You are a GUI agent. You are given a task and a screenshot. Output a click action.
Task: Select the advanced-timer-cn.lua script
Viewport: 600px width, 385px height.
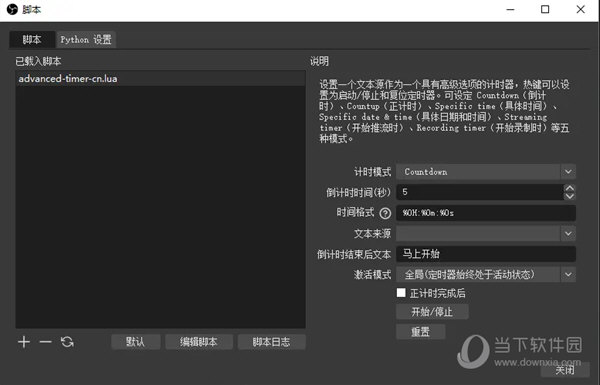pos(160,78)
